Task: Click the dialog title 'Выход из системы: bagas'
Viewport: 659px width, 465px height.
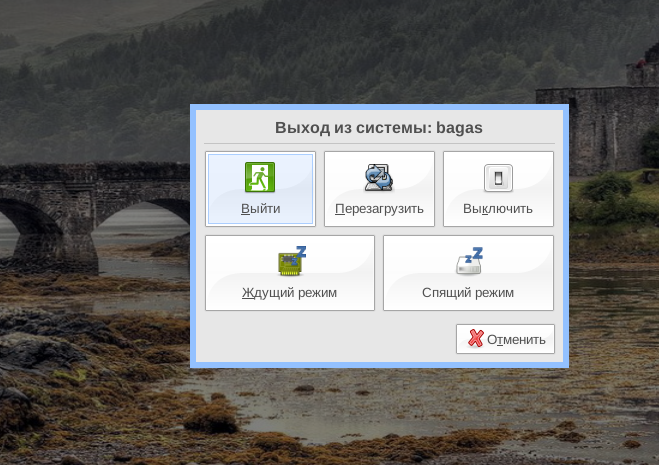Action: [379, 127]
